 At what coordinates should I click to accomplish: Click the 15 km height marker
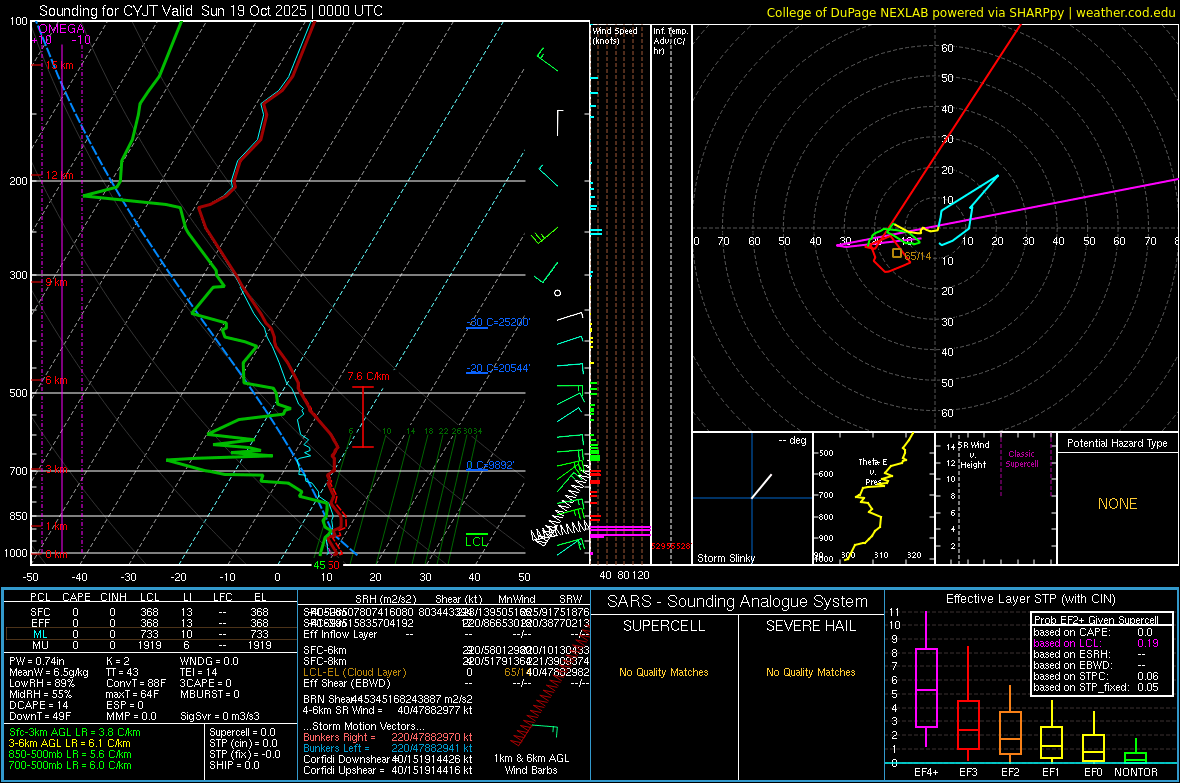(x=59, y=66)
